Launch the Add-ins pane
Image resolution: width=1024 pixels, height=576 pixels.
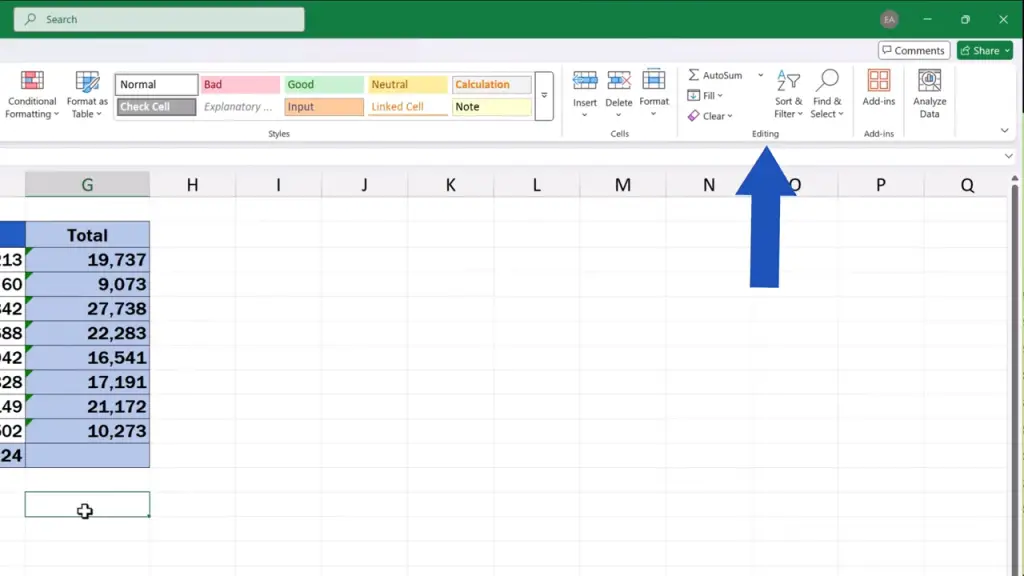(x=879, y=88)
